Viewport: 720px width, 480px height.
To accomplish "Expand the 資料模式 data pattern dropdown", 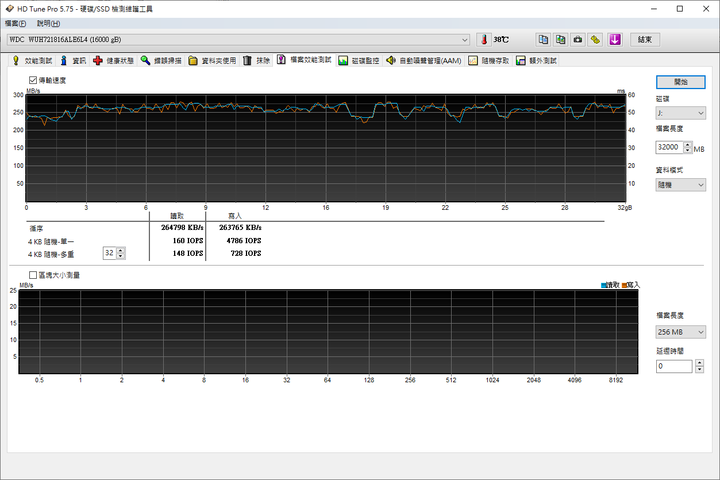I will 682,185.
